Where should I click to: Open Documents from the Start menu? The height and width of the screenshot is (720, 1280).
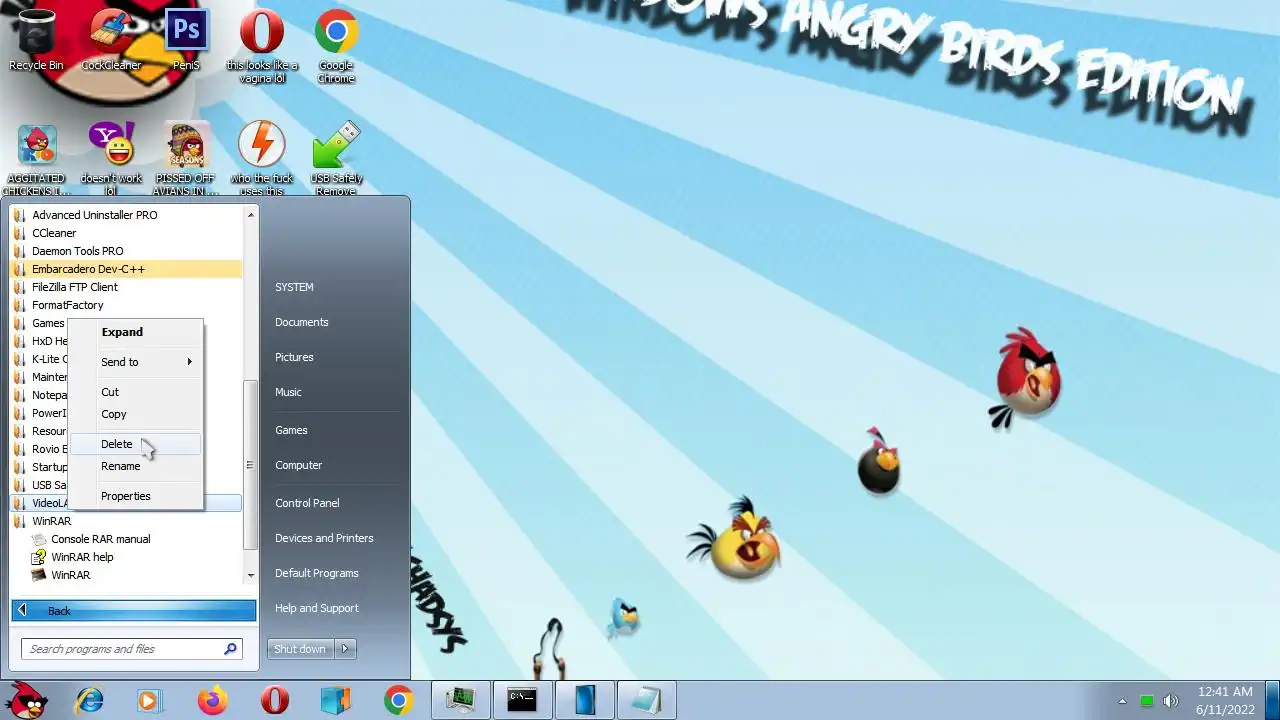coord(302,322)
